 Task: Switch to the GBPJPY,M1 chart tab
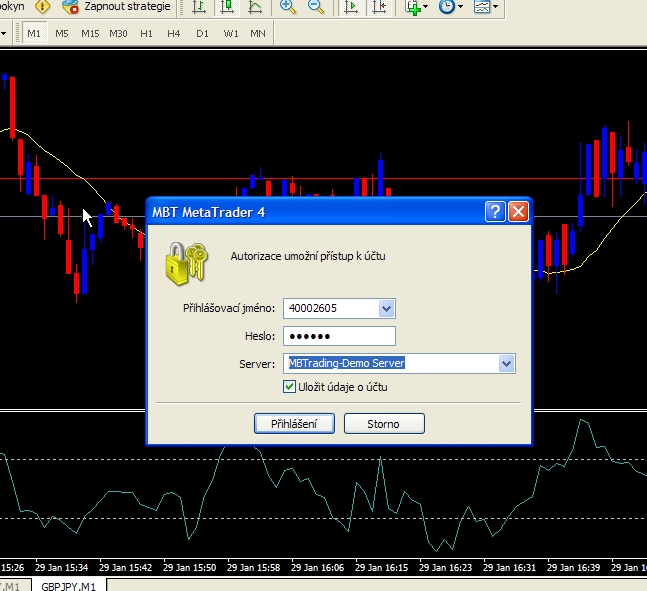[69, 586]
